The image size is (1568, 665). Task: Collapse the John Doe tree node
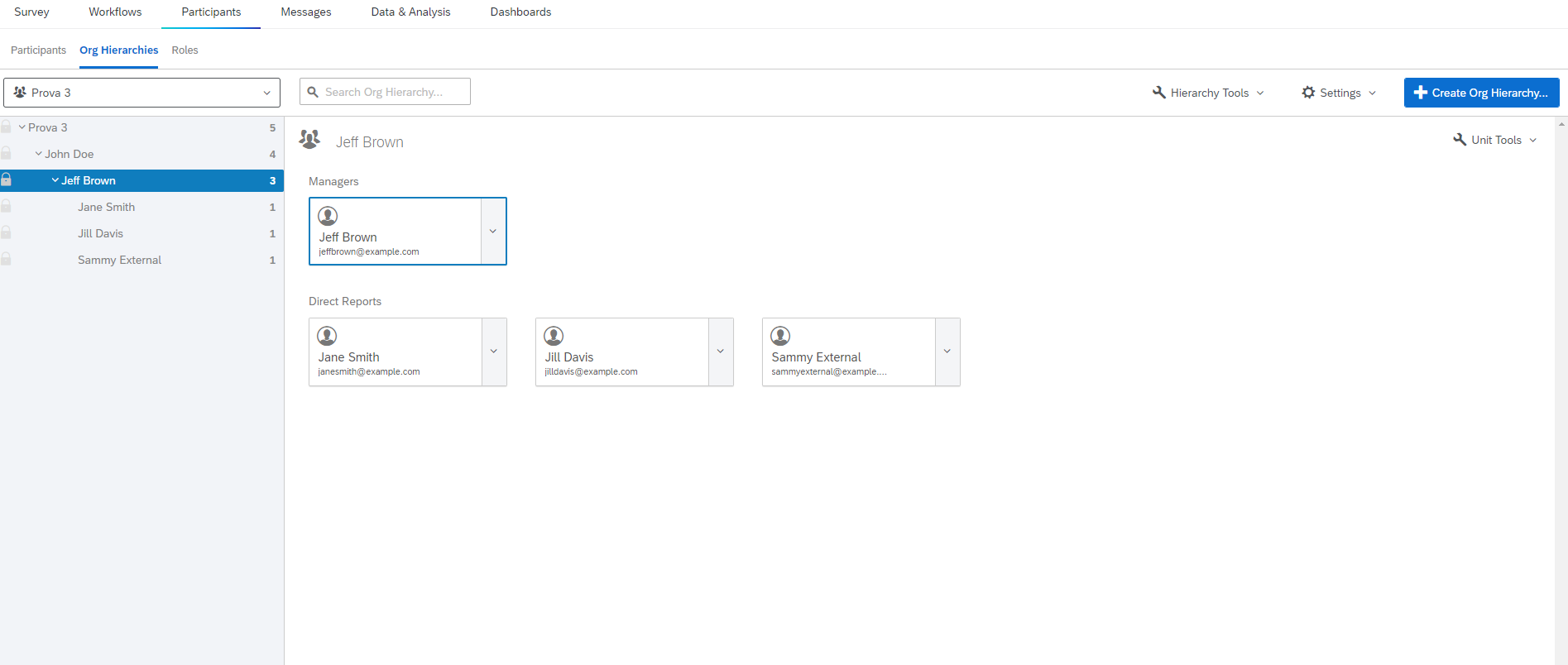point(39,154)
